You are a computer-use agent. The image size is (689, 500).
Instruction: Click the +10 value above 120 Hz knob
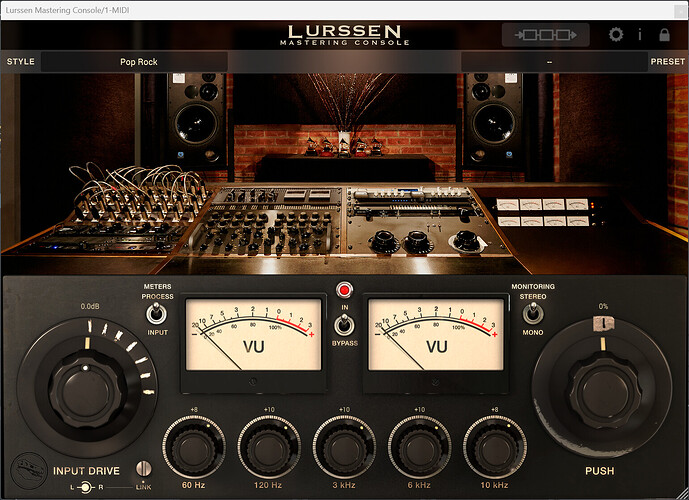click(269, 409)
